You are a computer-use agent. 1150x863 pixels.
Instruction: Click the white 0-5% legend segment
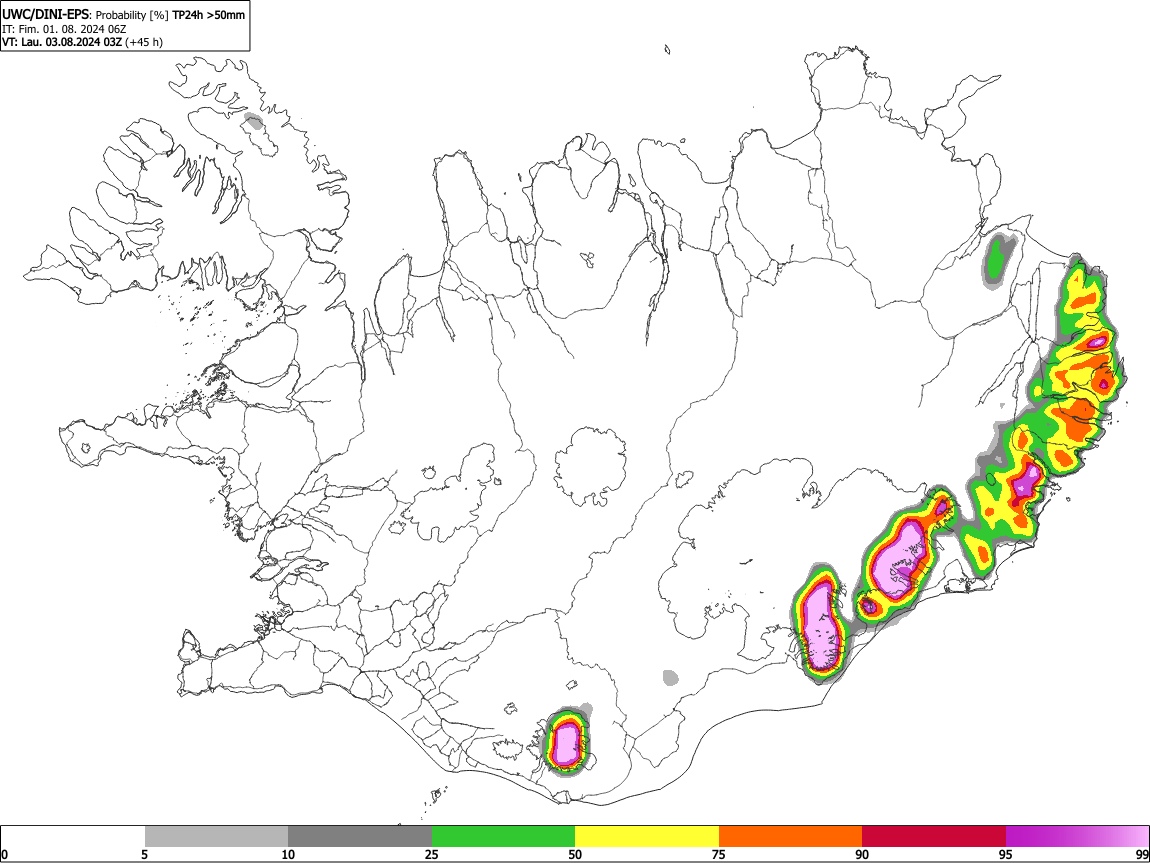(73, 837)
